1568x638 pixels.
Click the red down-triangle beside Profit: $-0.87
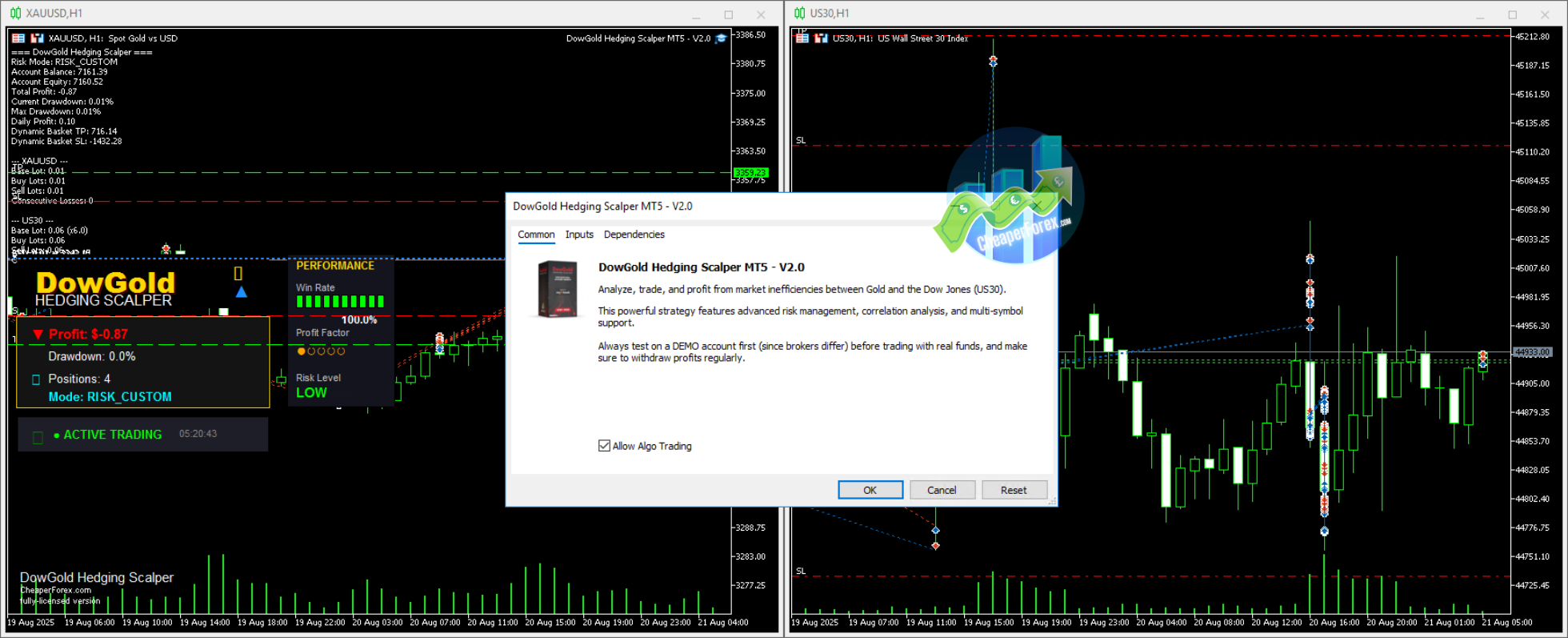[38, 334]
